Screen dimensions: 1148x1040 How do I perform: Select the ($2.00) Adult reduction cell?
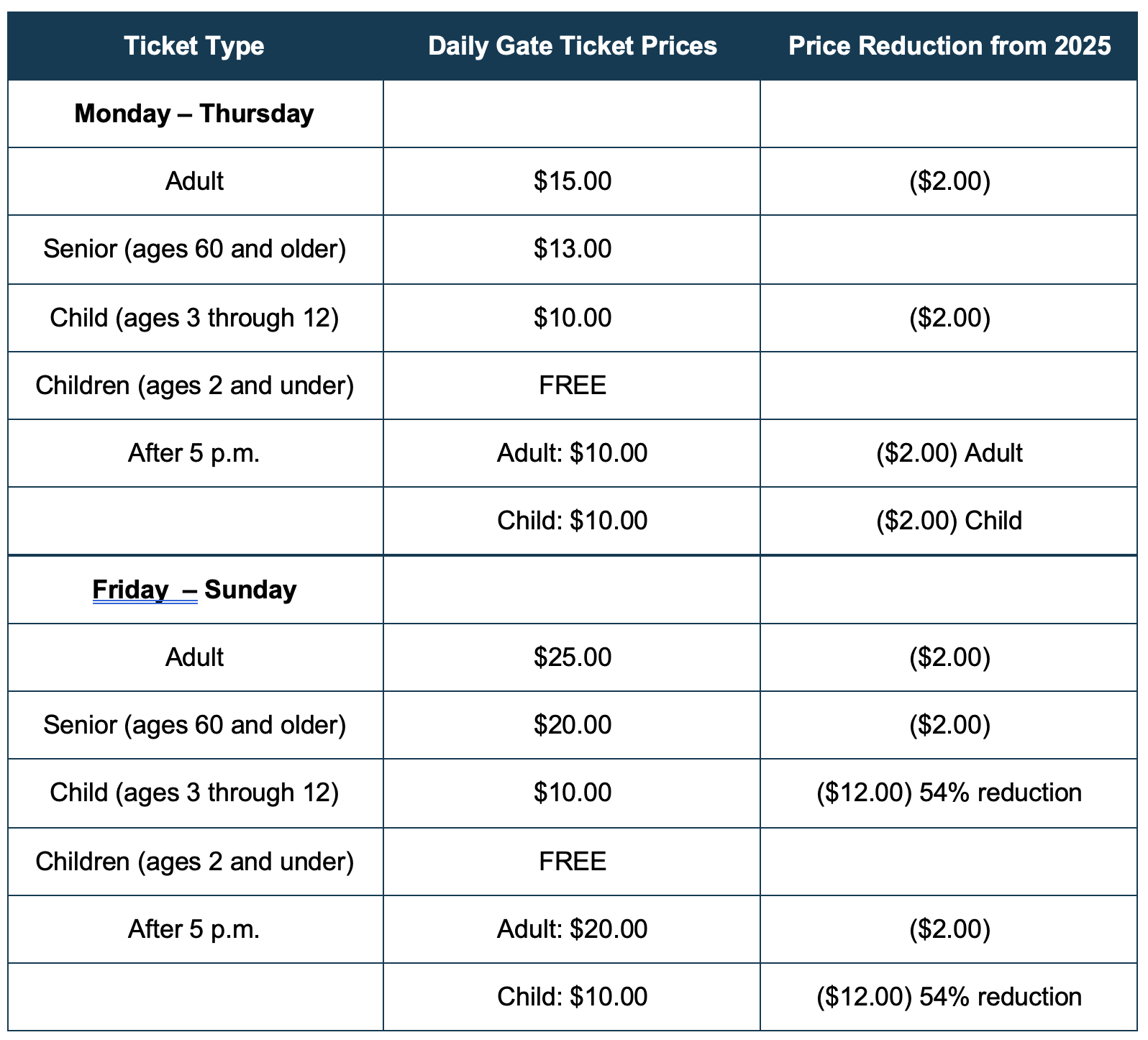949,453
